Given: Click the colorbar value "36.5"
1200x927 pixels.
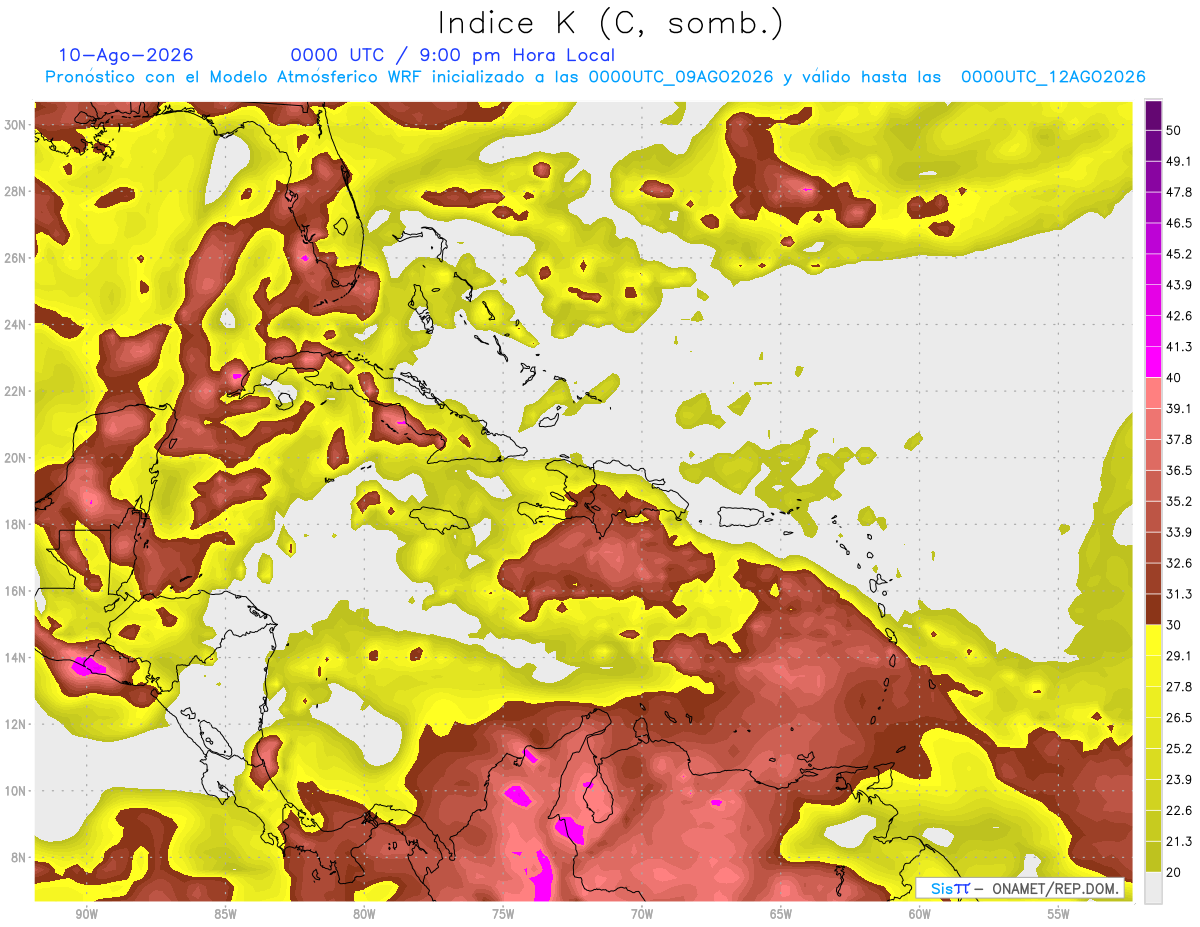Looking at the screenshot, I should (x=1179, y=470).
